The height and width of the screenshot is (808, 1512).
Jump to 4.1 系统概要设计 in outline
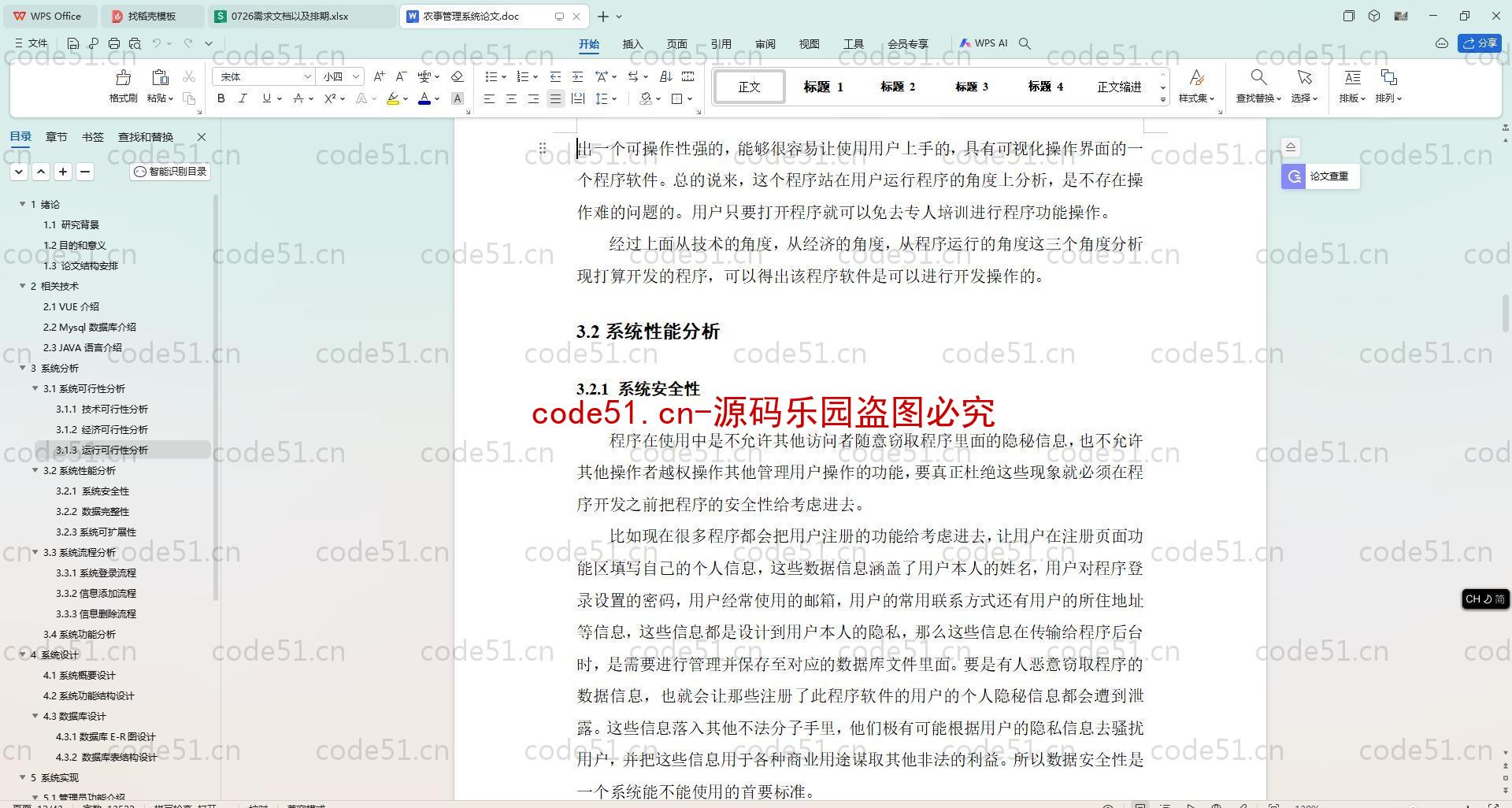[79, 675]
